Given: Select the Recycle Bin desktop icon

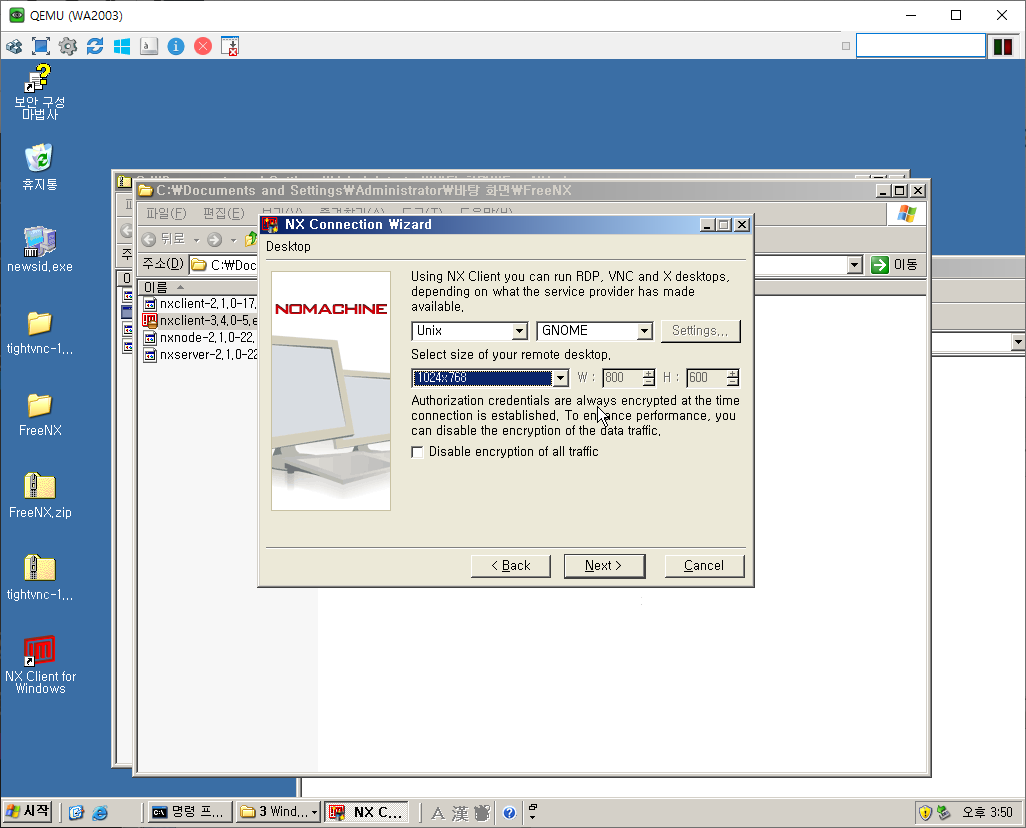Looking at the screenshot, I should (40, 168).
